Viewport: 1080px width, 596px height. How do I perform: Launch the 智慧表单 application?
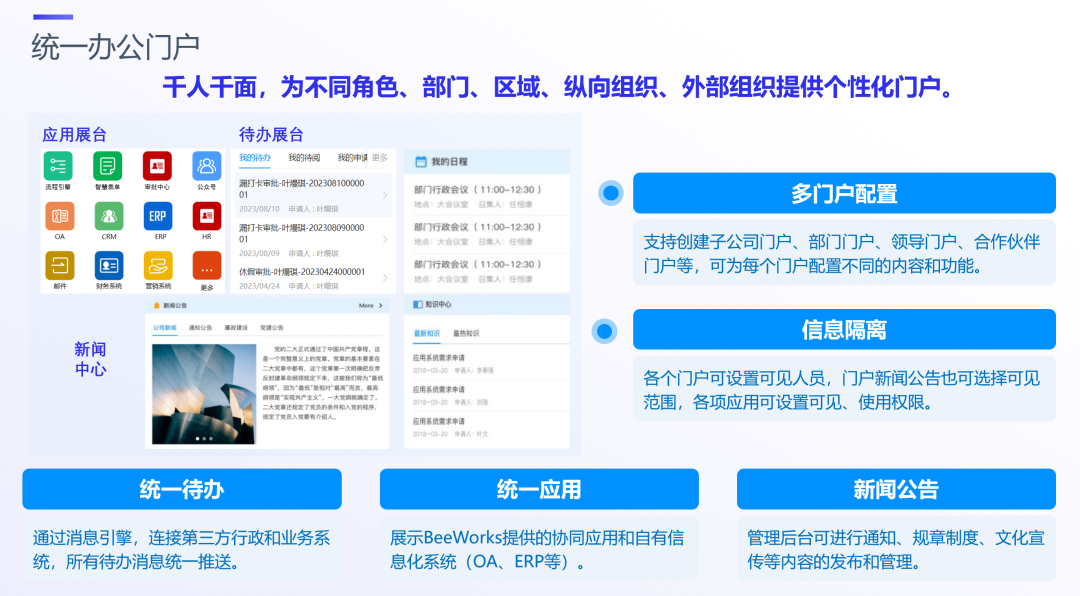[107, 166]
